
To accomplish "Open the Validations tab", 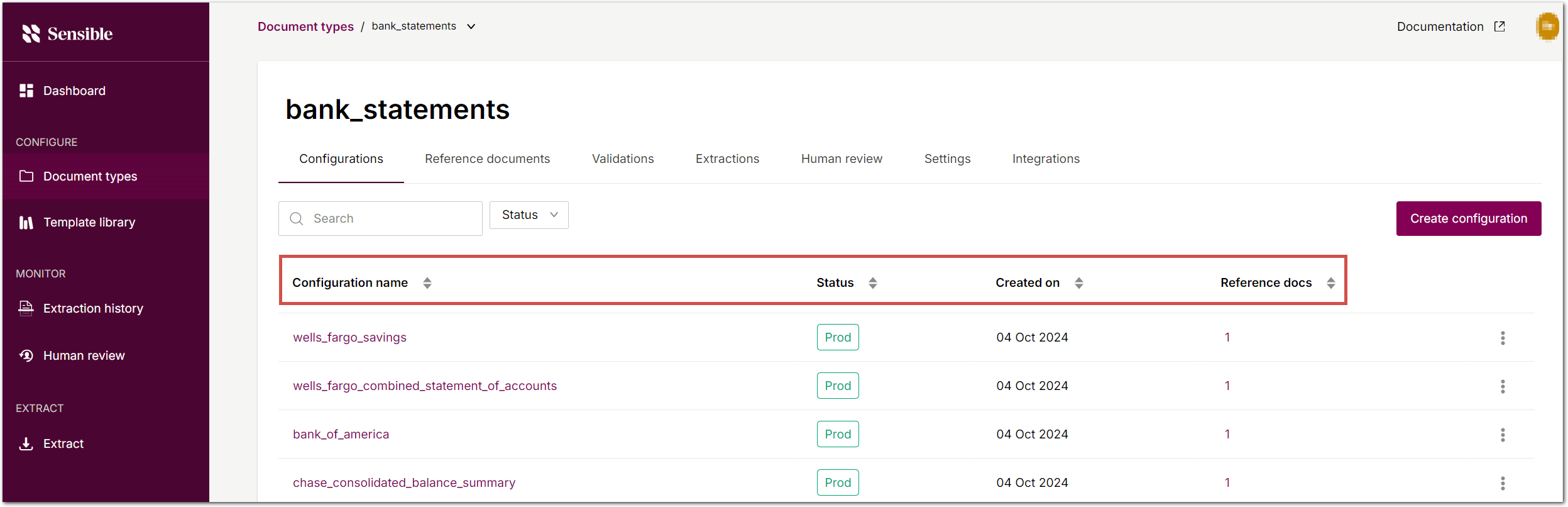I will pyautogui.click(x=623, y=159).
